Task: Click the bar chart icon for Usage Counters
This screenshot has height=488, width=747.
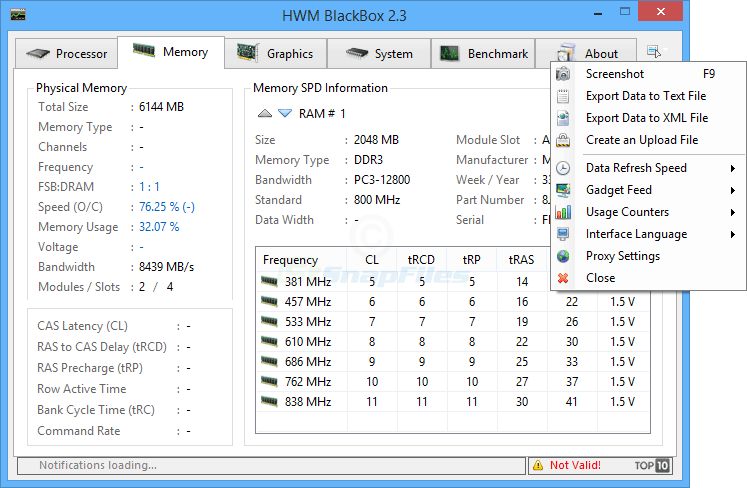Action: 563,212
